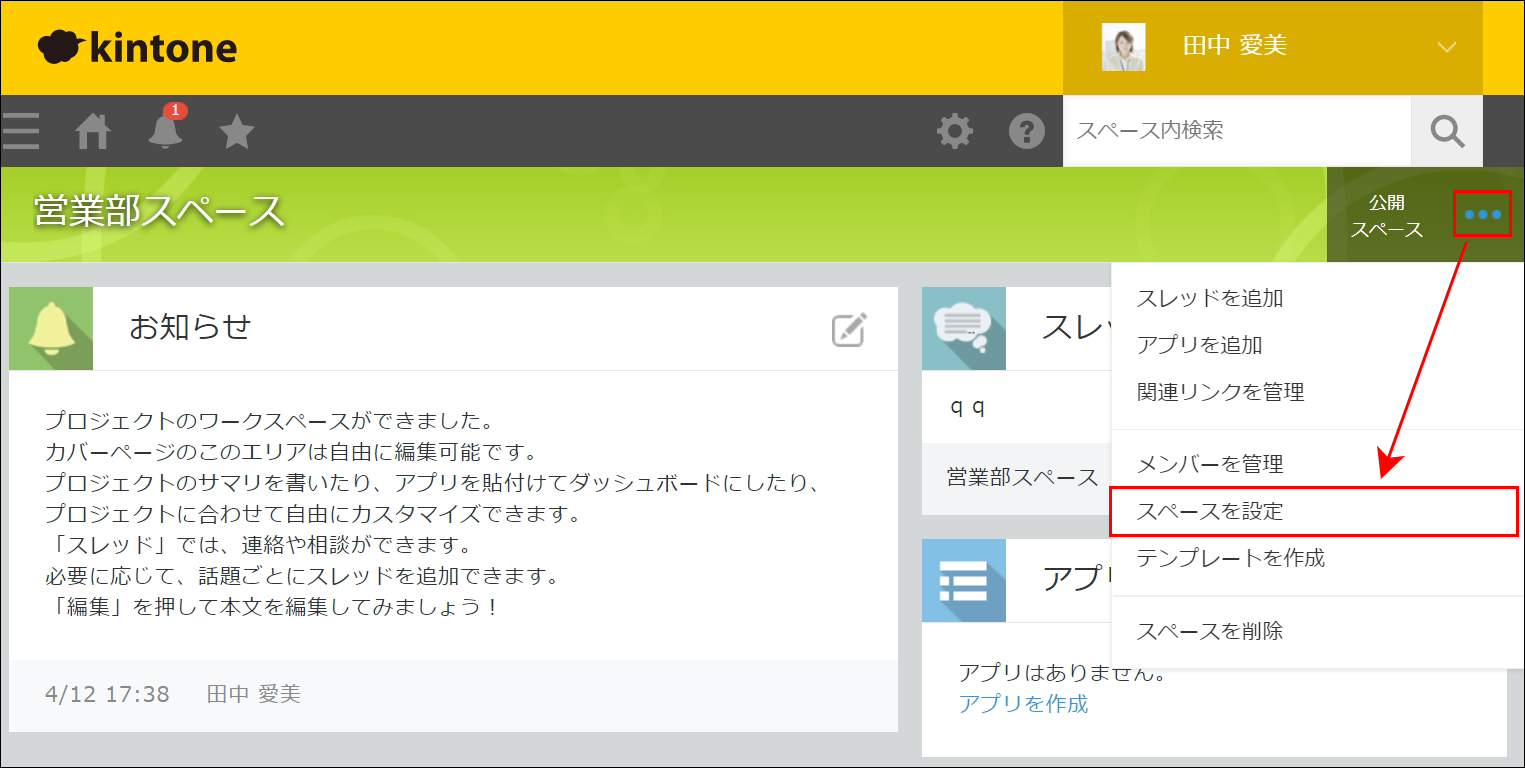Open the settings gear icon
Image resolution: width=1525 pixels, height=768 pixels.
pos(955,130)
